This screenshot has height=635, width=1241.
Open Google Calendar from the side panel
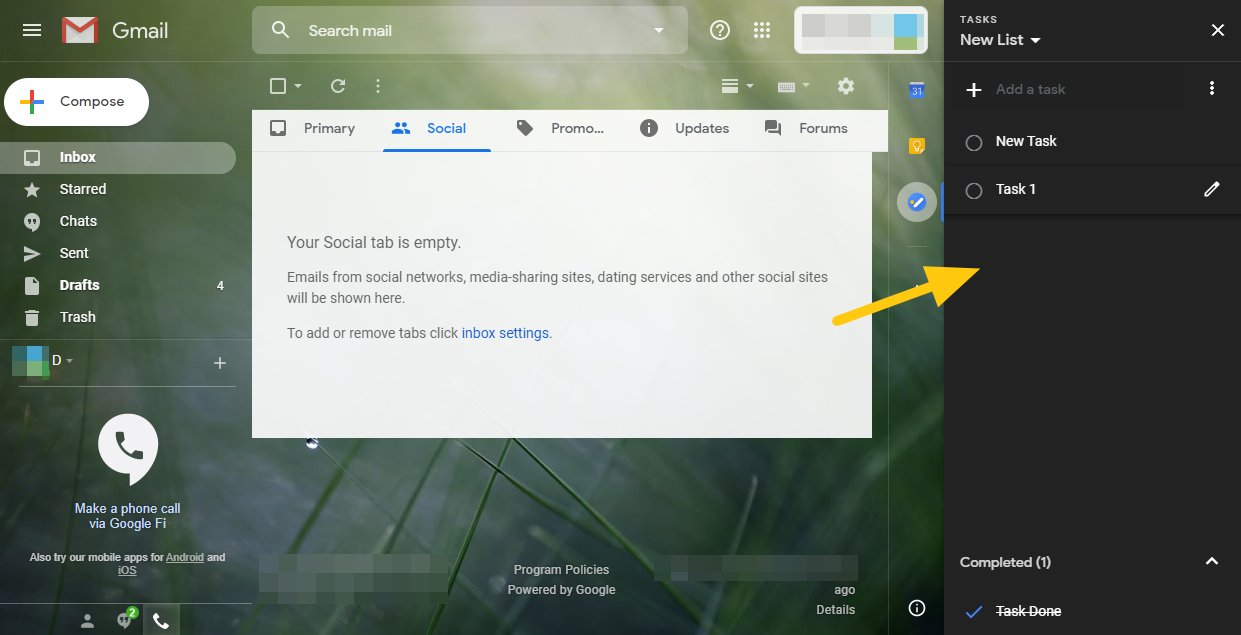916,90
